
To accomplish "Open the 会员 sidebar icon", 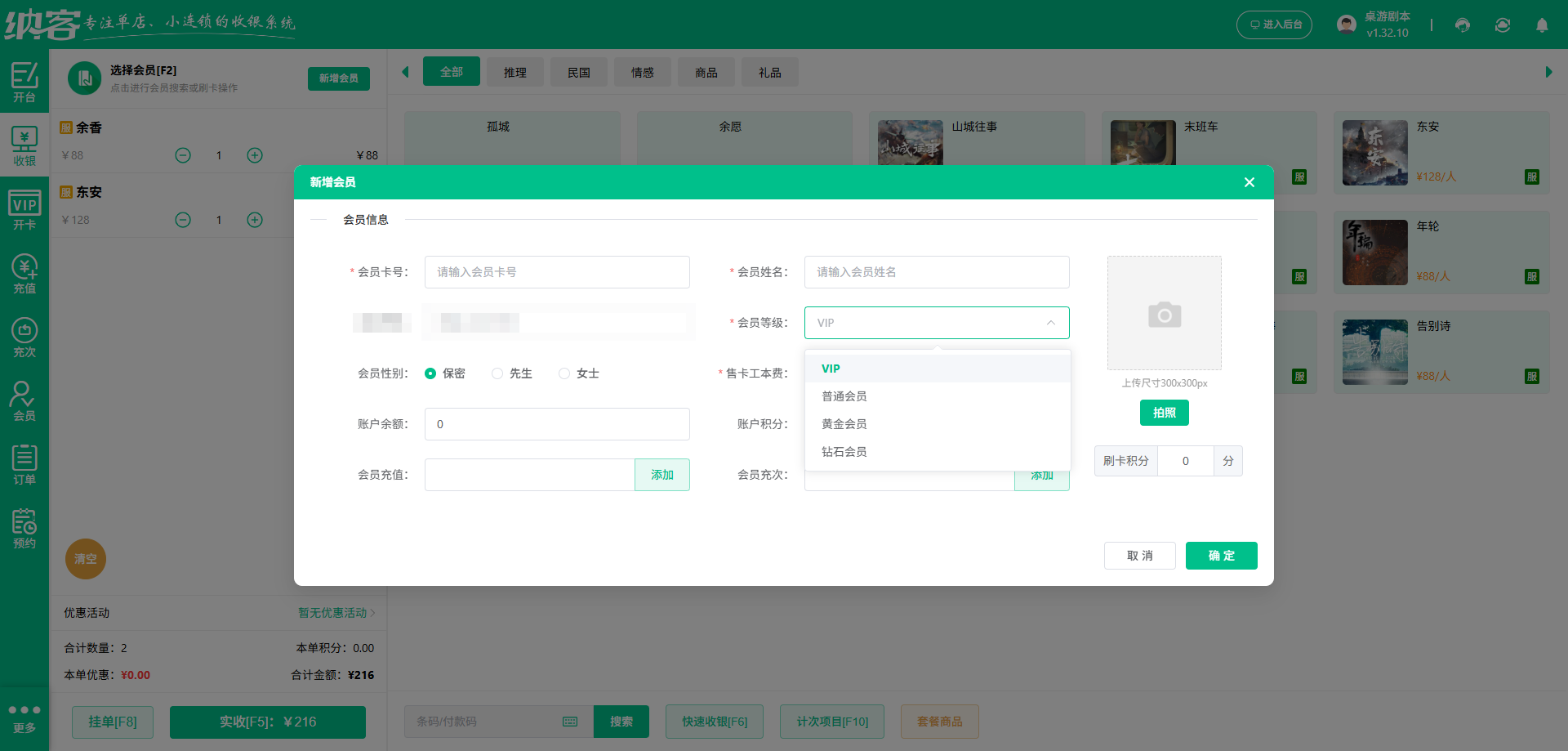I will [x=24, y=400].
